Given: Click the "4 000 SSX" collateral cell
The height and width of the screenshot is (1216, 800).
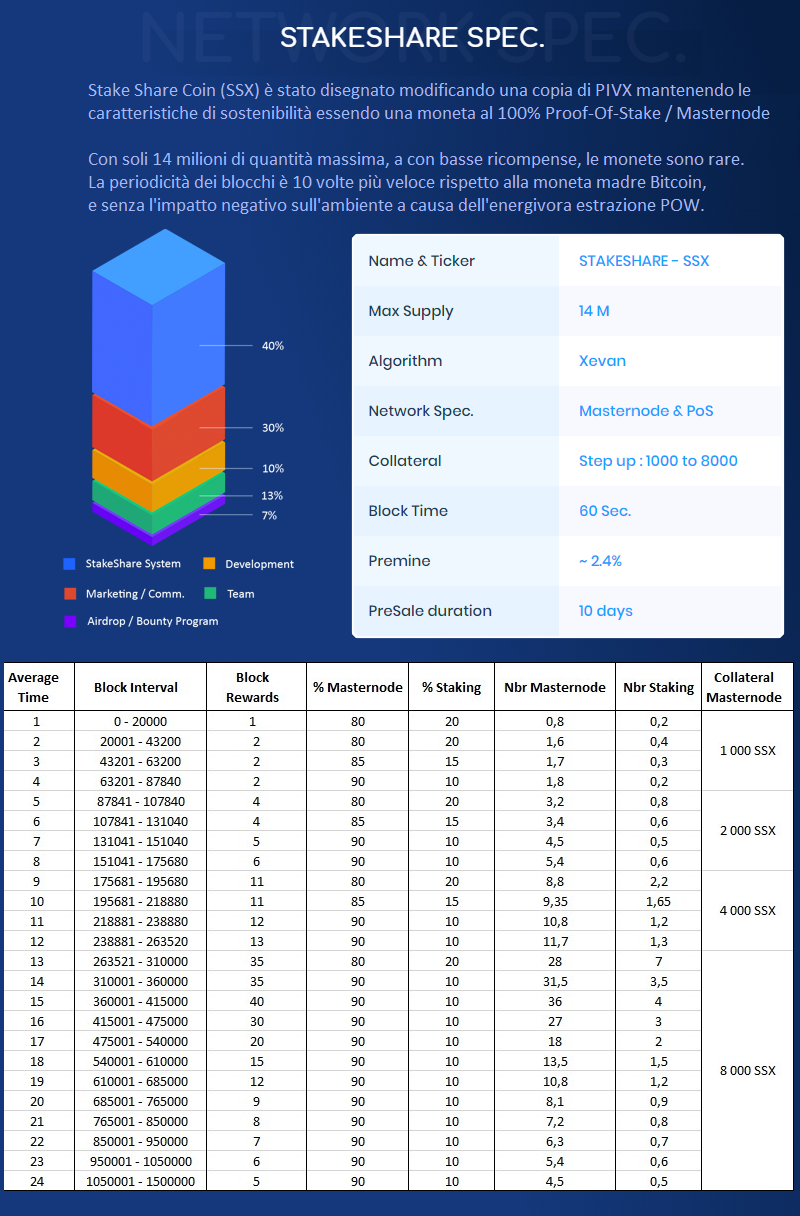Looking at the screenshot, I should tap(748, 911).
